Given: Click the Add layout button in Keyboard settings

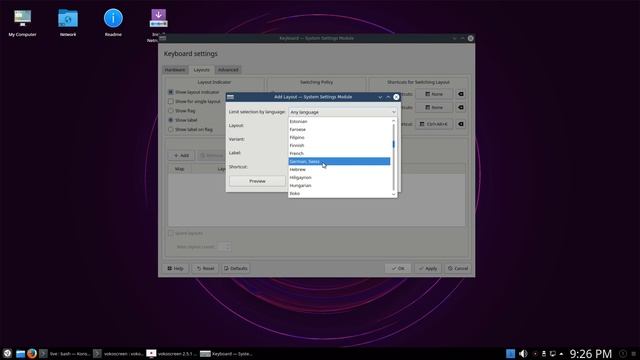Looking at the screenshot, I should point(182,156).
